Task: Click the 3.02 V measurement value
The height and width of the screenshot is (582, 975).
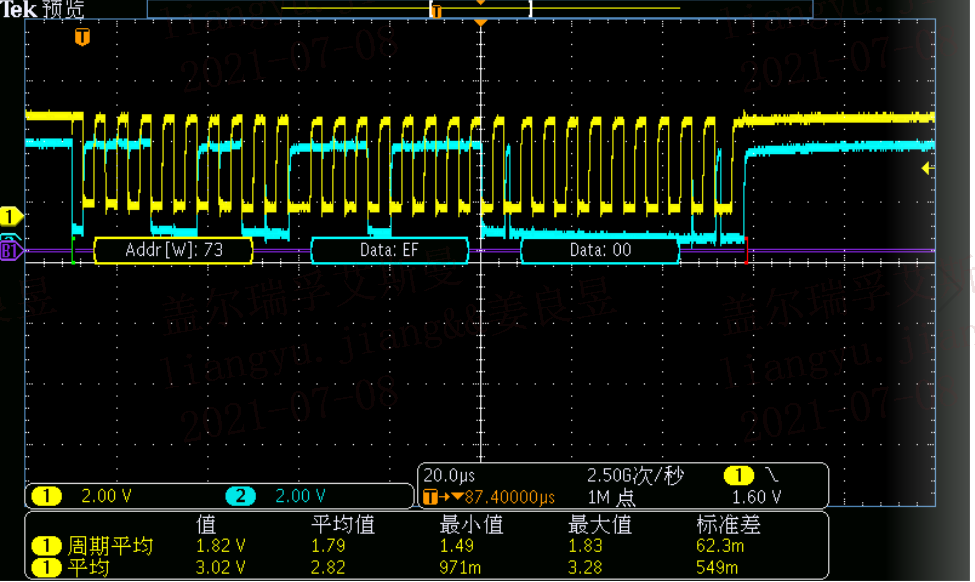Action: click(x=220, y=568)
